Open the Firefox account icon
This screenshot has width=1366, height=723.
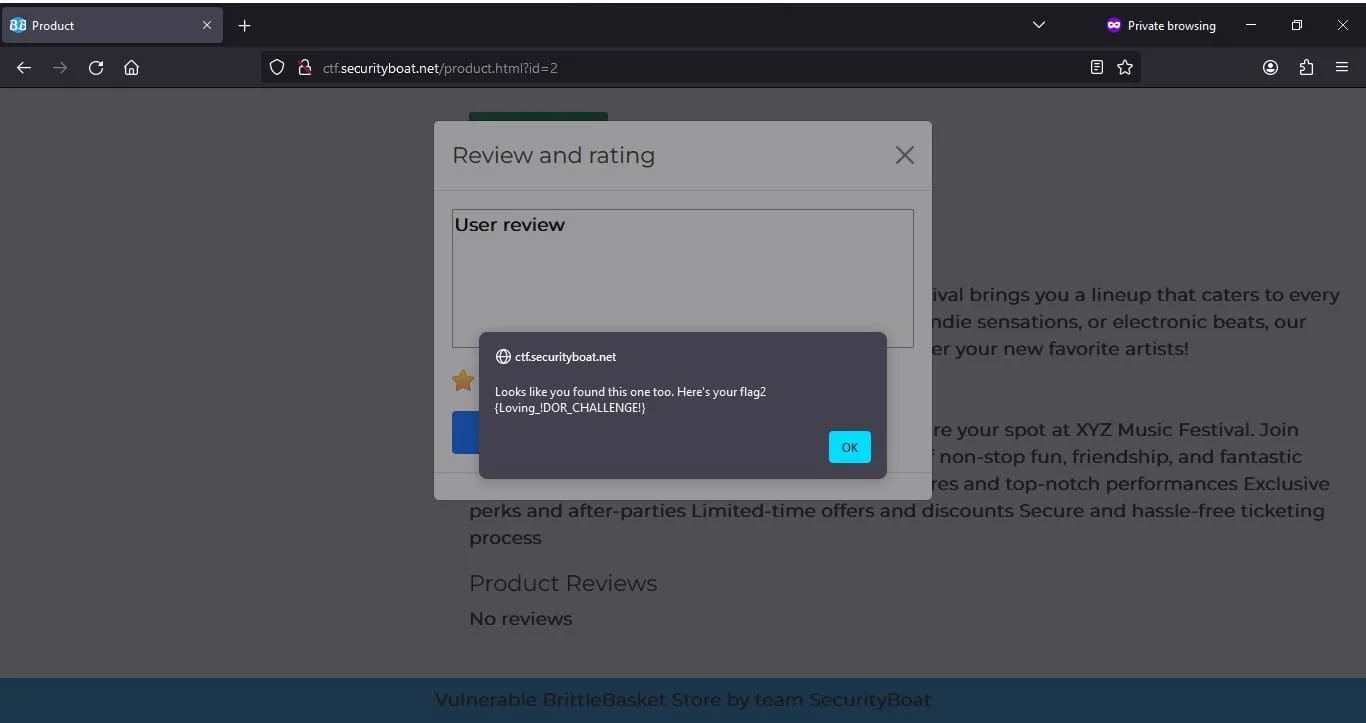click(1270, 68)
